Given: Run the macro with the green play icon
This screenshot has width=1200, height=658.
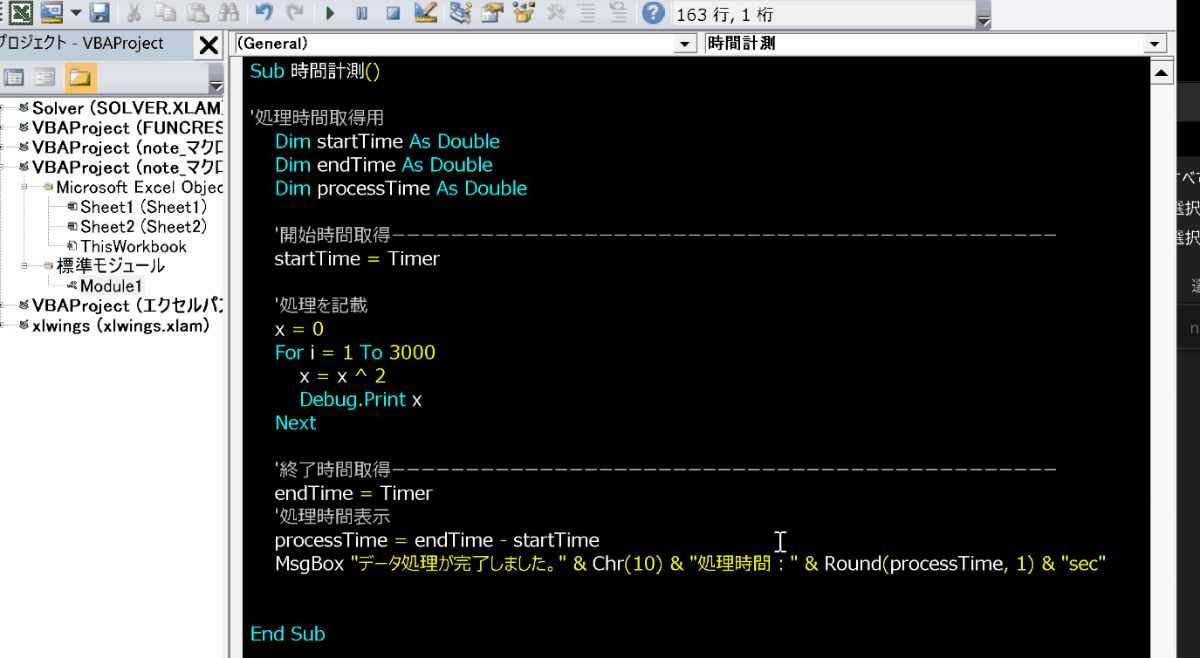Looking at the screenshot, I should [x=331, y=13].
